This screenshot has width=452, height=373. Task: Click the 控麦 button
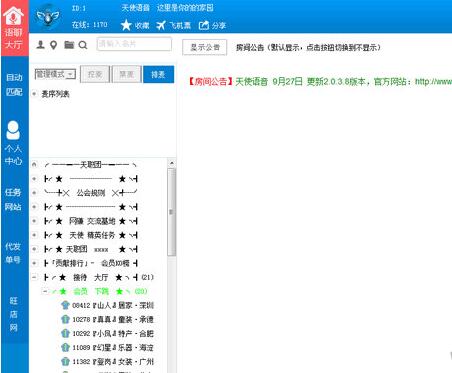(x=95, y=74)
